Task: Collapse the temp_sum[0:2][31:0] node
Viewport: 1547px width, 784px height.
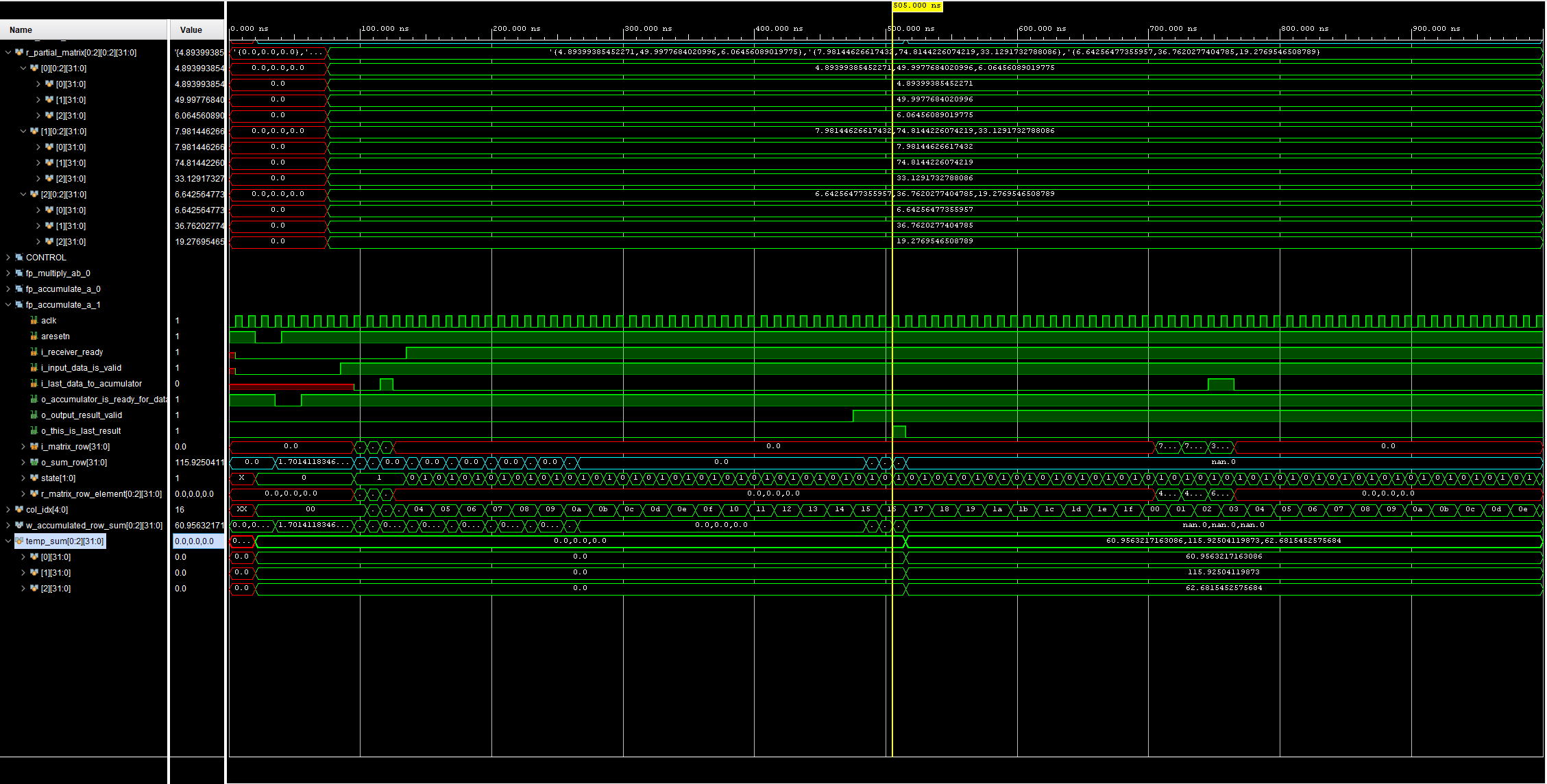Action: [x=8, y=541]
